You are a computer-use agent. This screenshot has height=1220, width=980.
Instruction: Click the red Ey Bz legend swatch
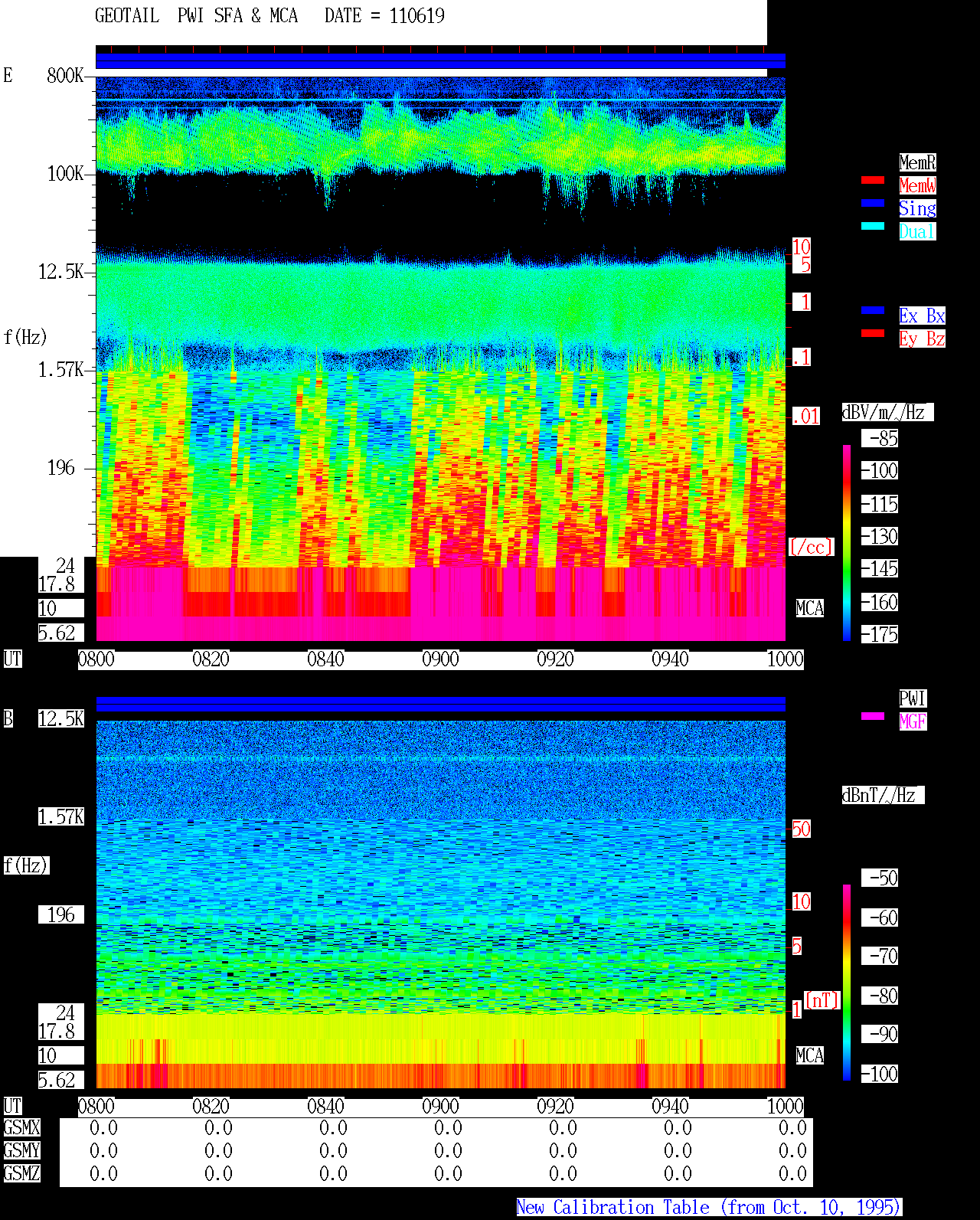(x=873, y=334)
